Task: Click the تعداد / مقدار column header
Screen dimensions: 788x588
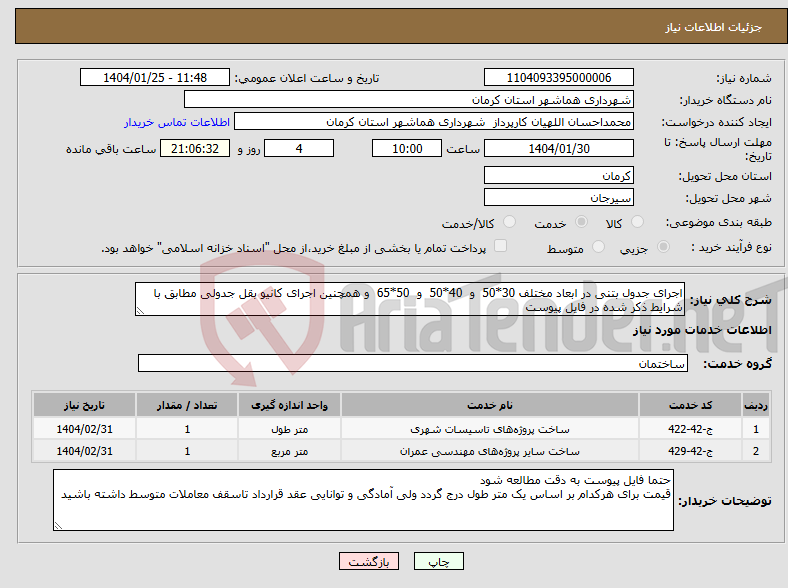Action: pyautogui.click(x=187, y=405)
